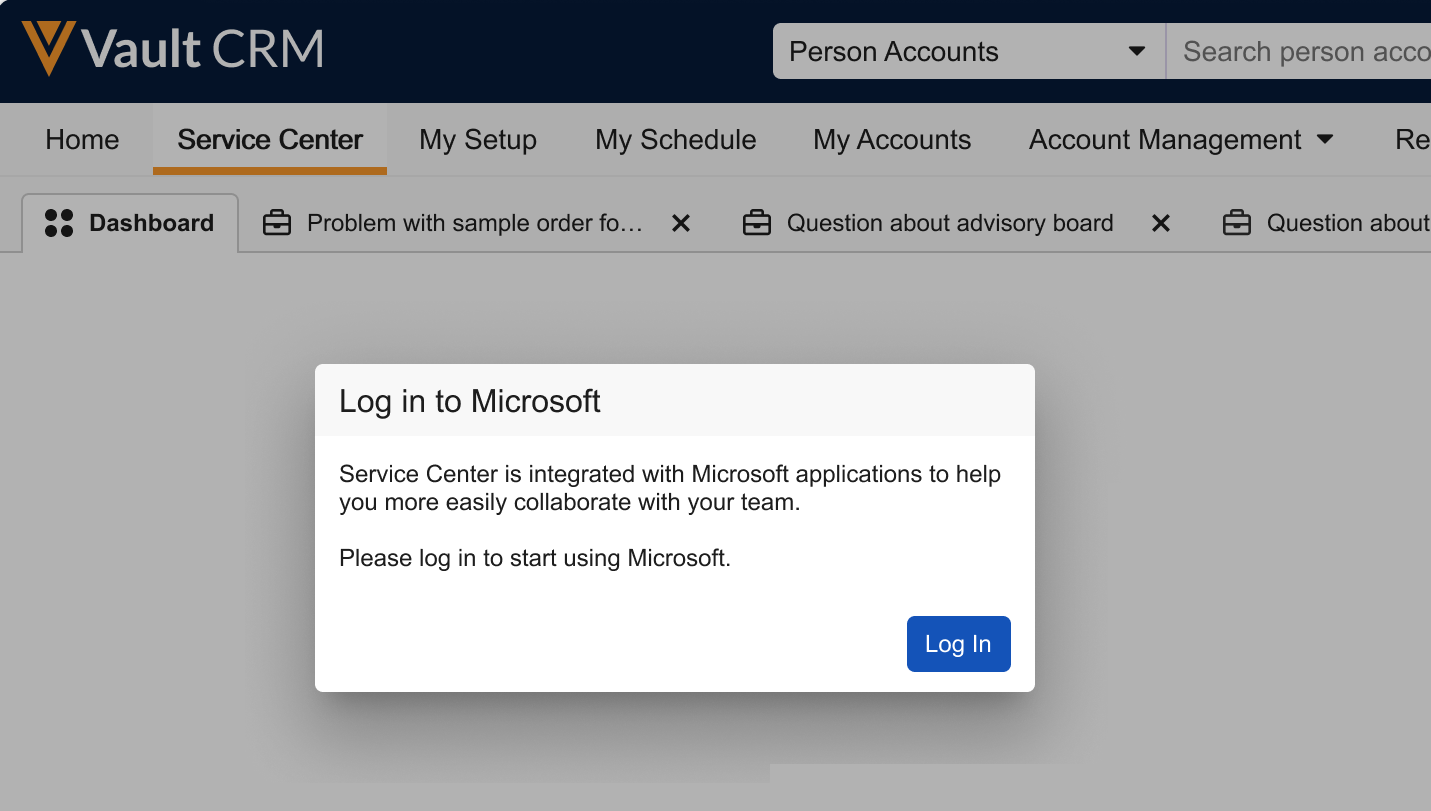This screenshot has height=811, width=1431.
Task: Expand the Account Management menu arrow
Action: point(1325,140)
